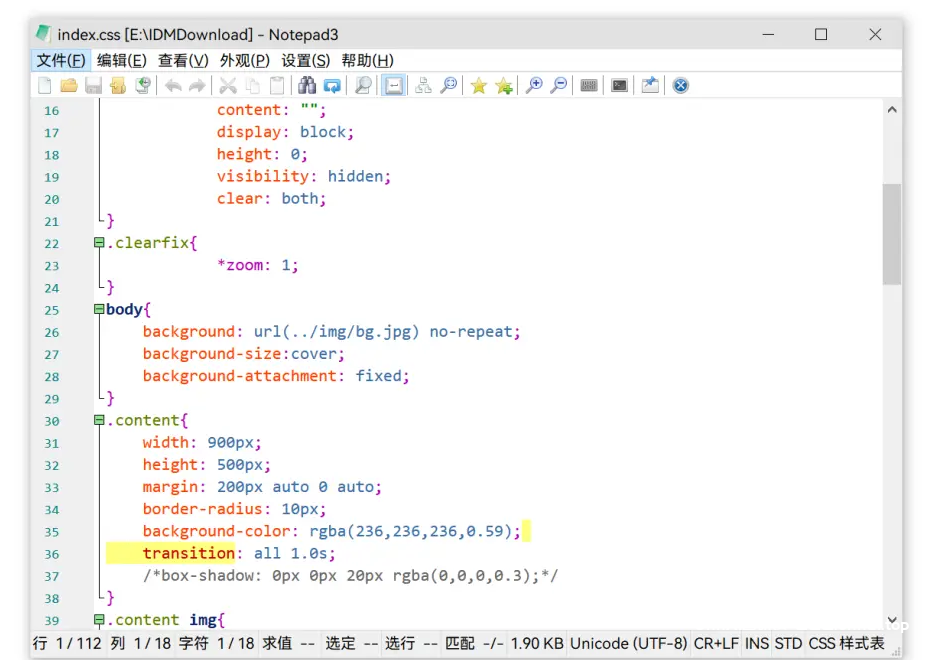Viewport: 936px width, 660px height.
Task: Click the 选定 status field
Action: tap(352, 643)
